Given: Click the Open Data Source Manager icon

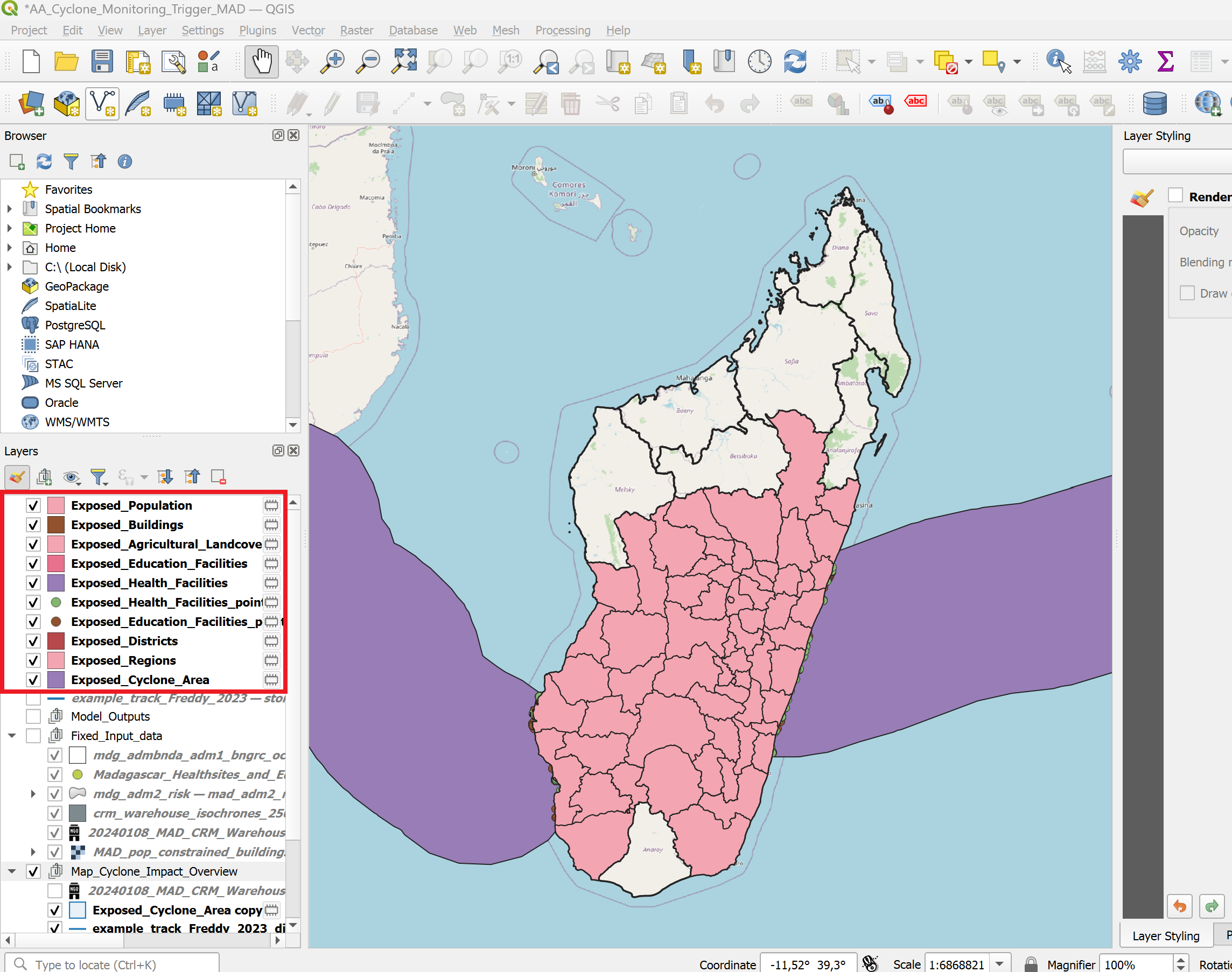Looking at the screenshot, I should pos(31,103).
